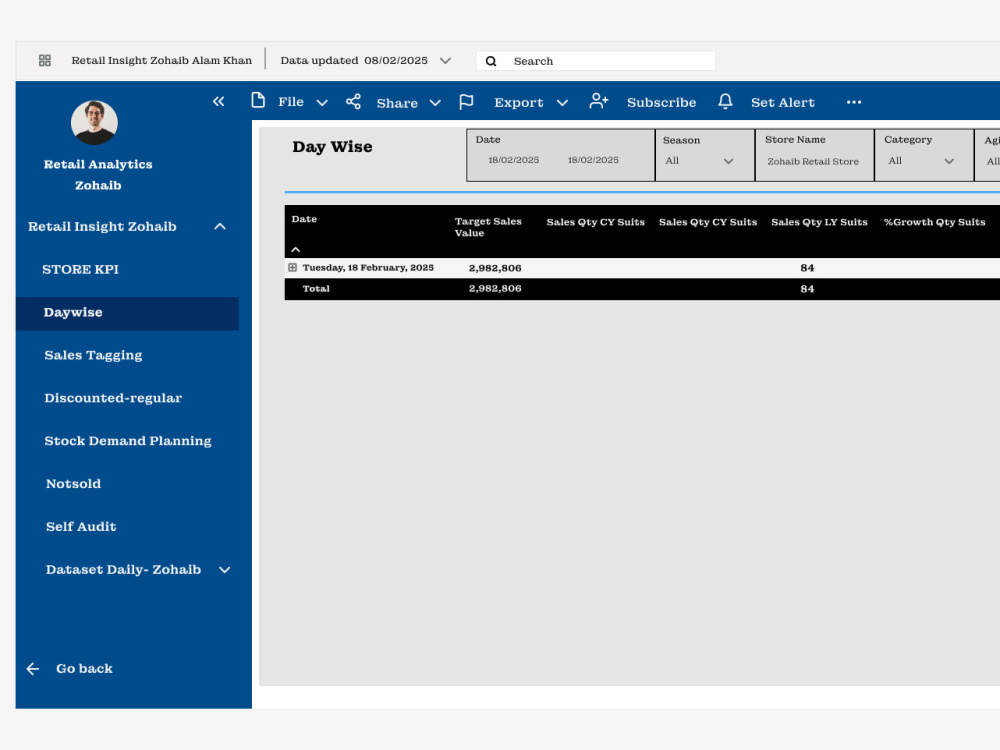This screenshot has width=1000, height=750.
Task: Open the Store Name filter
Action: coord(814,156)
